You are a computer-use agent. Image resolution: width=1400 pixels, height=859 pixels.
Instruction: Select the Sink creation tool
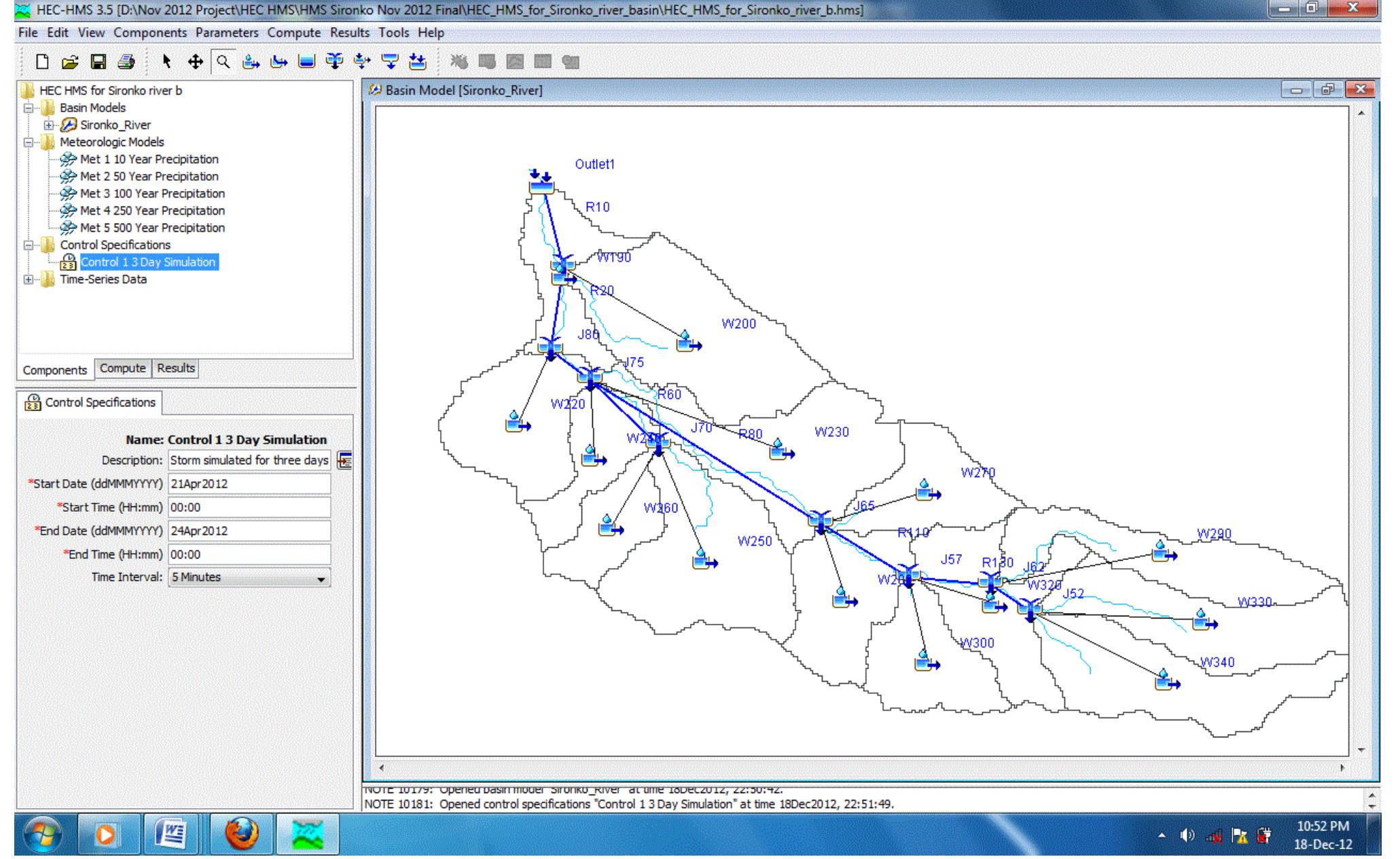pos(417,62)
